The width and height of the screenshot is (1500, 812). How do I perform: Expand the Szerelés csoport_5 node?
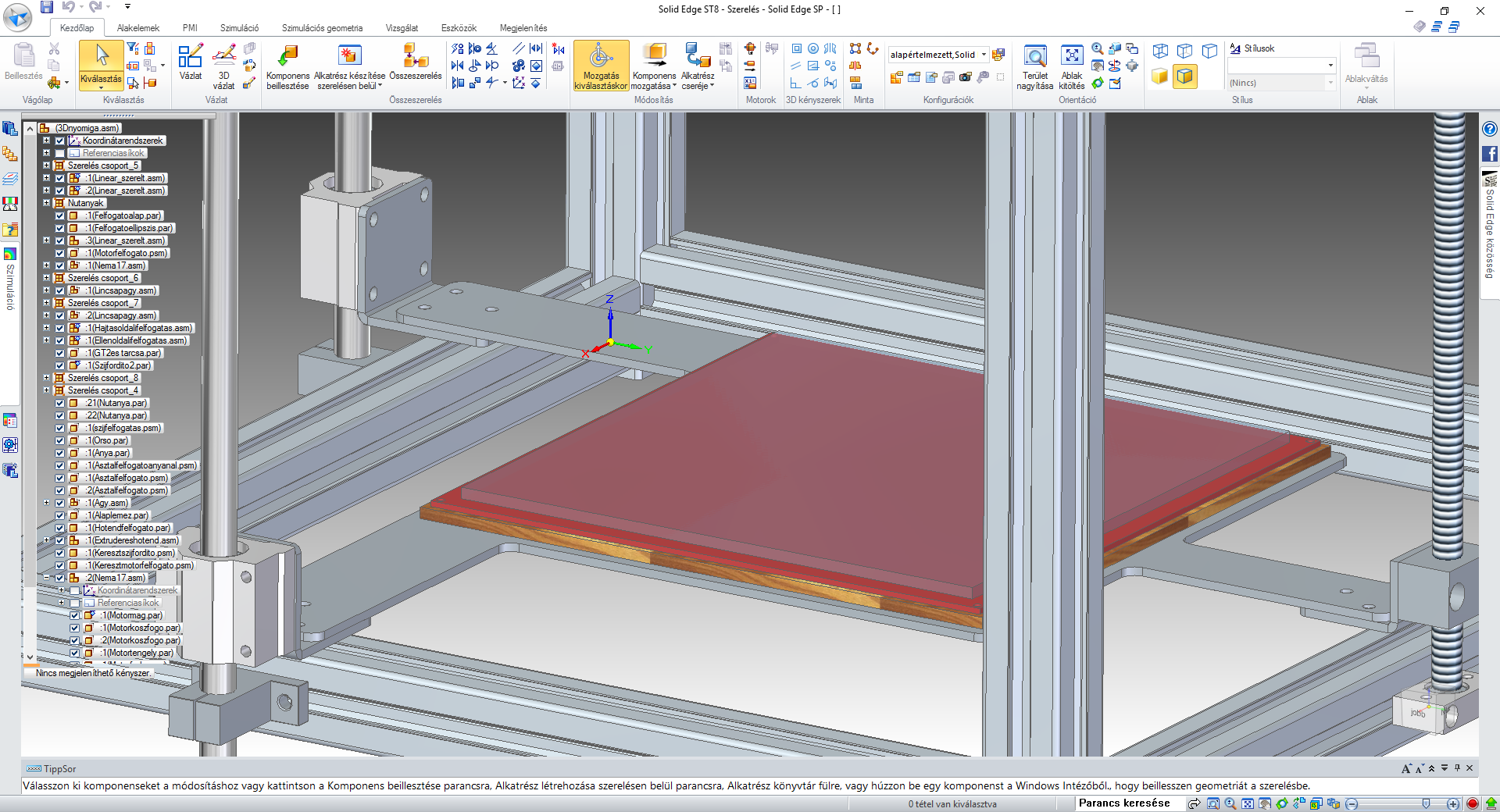[x=47, y=166]
